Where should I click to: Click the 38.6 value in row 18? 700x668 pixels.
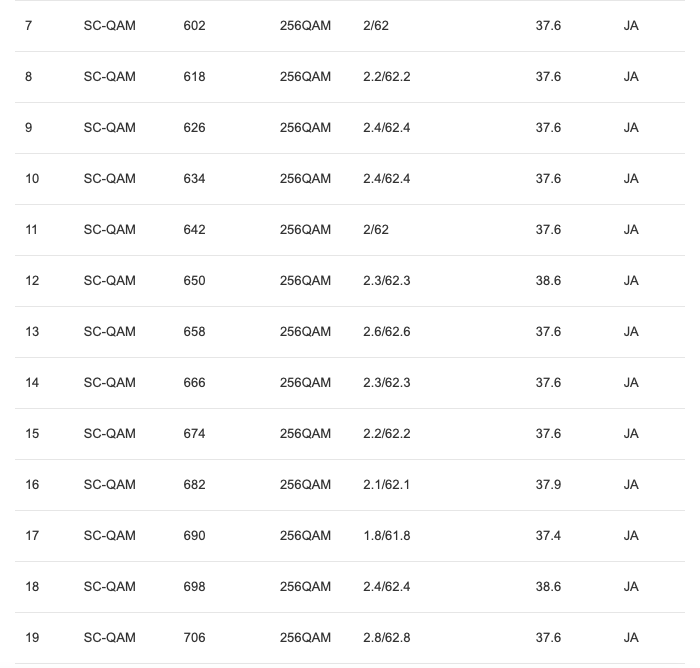point(548,586)
